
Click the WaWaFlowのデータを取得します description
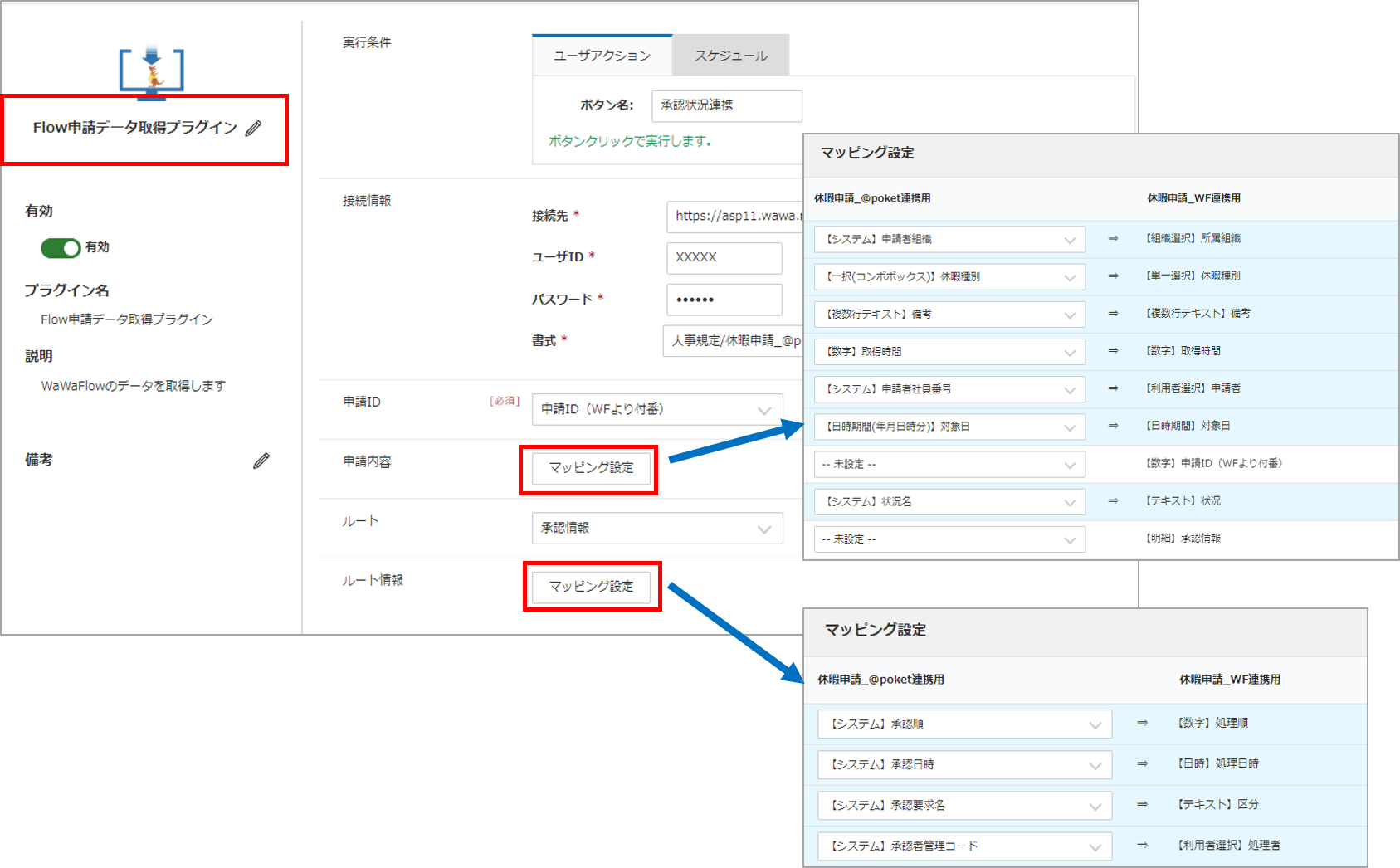pos(133,386)
